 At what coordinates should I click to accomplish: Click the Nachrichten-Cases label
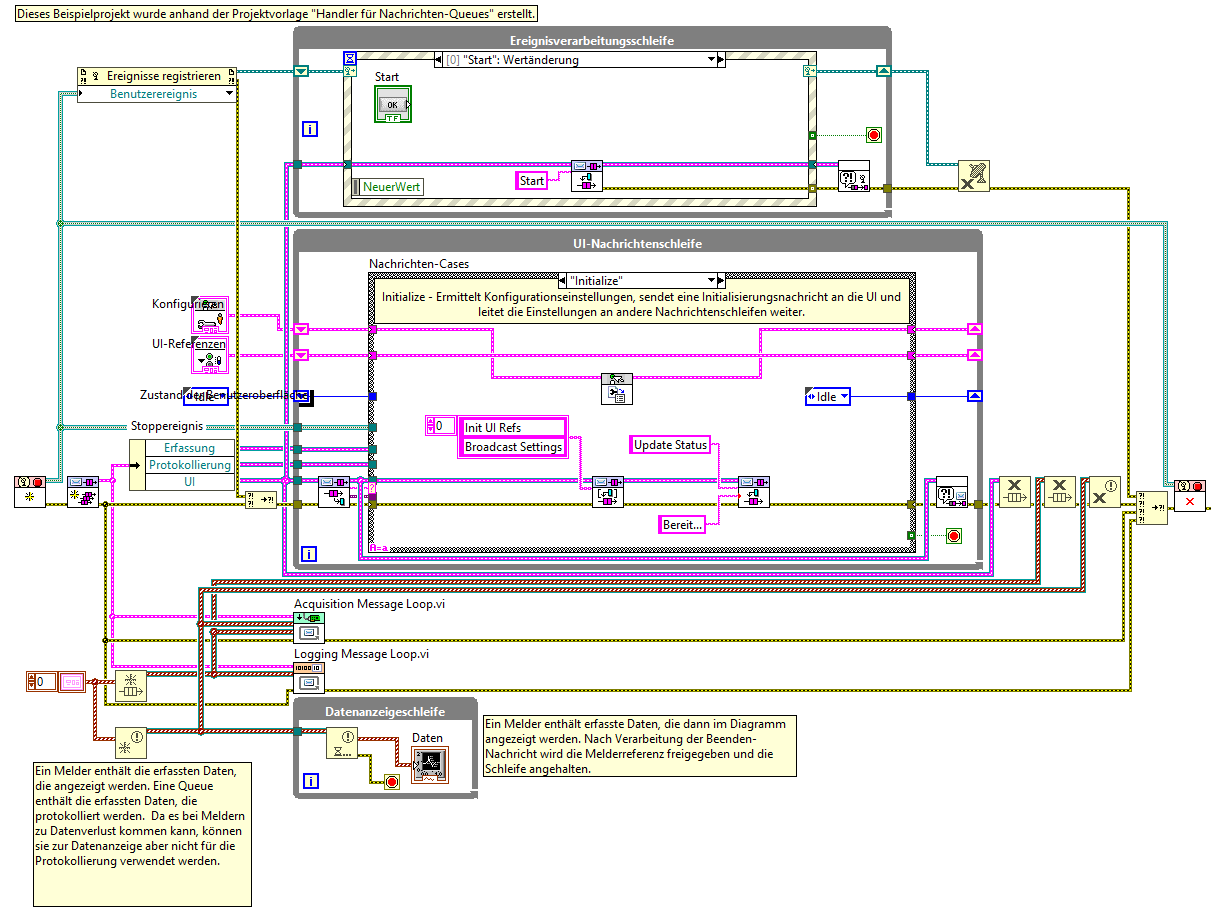click(x=419, y=264)
